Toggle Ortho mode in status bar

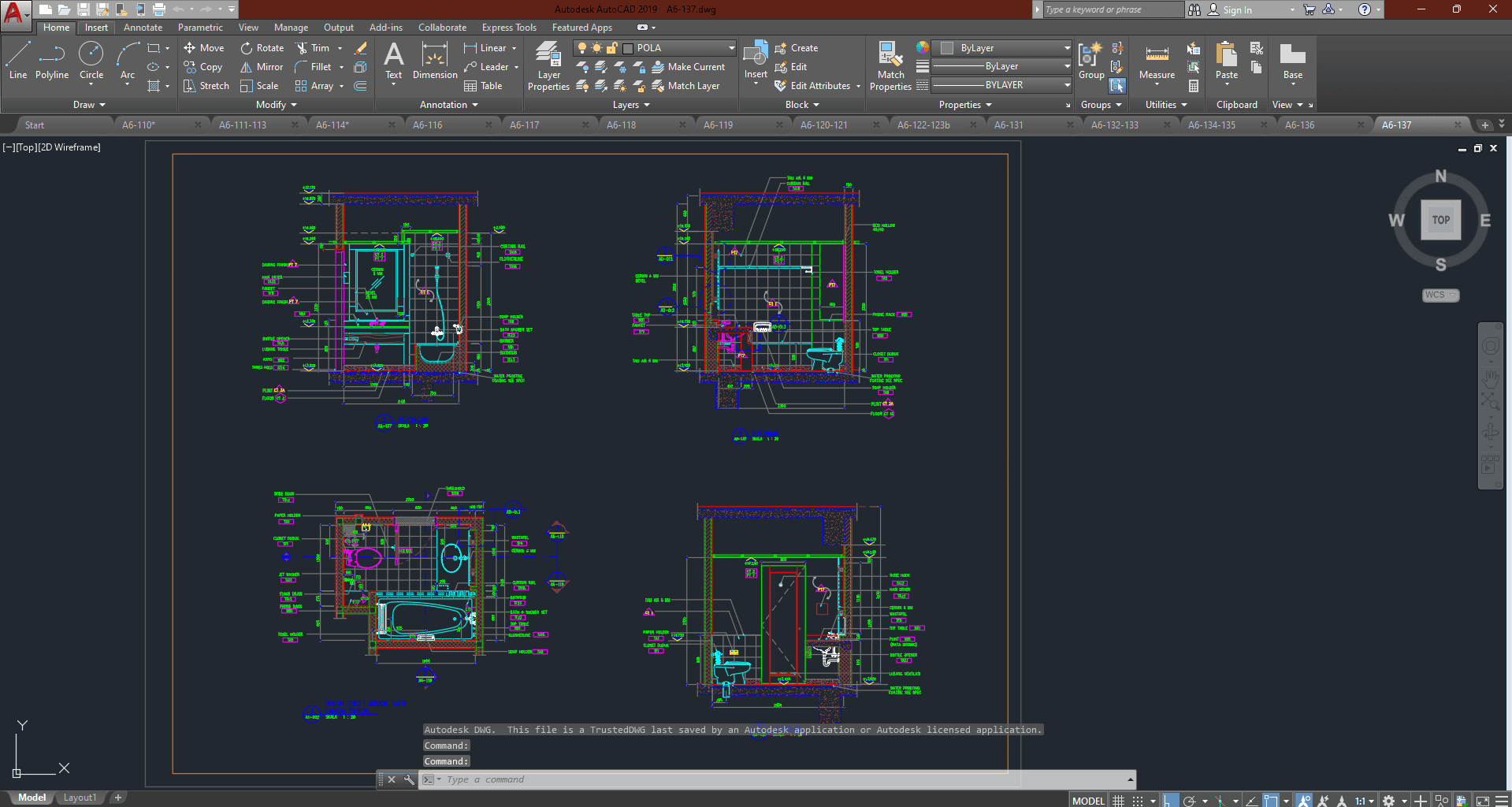coord(1170,801)
